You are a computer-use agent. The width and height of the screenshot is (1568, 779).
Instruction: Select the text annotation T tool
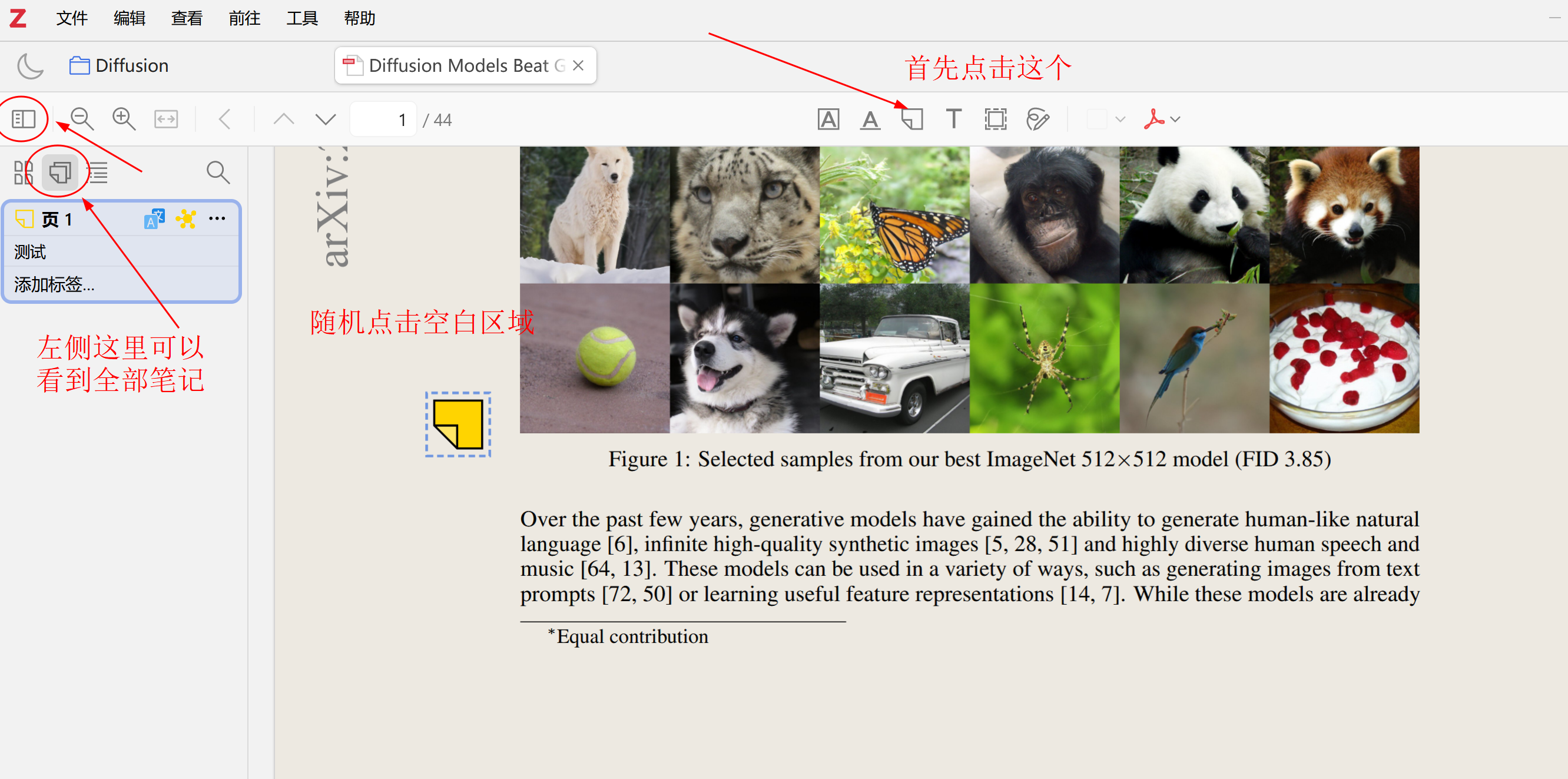(x=954, y=120)
